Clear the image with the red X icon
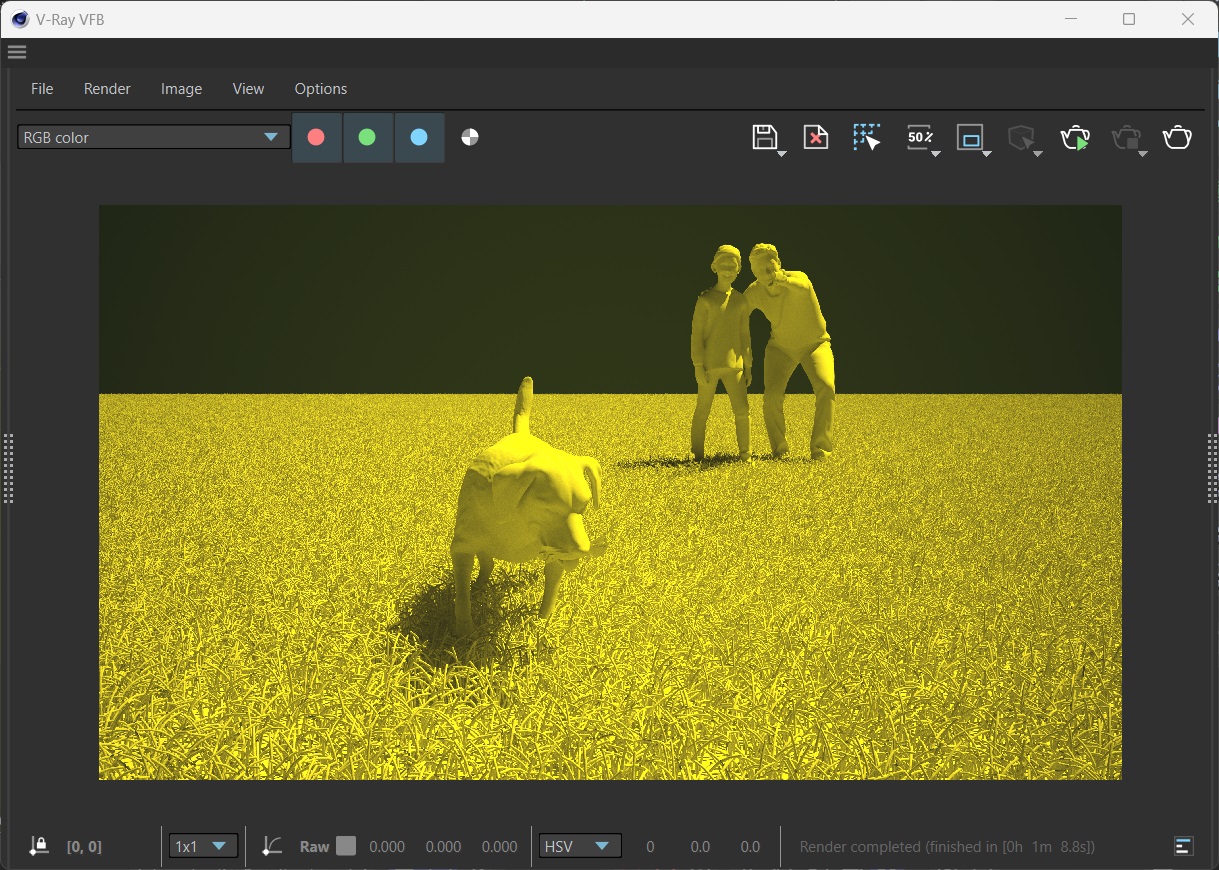 tap(816, 138)
